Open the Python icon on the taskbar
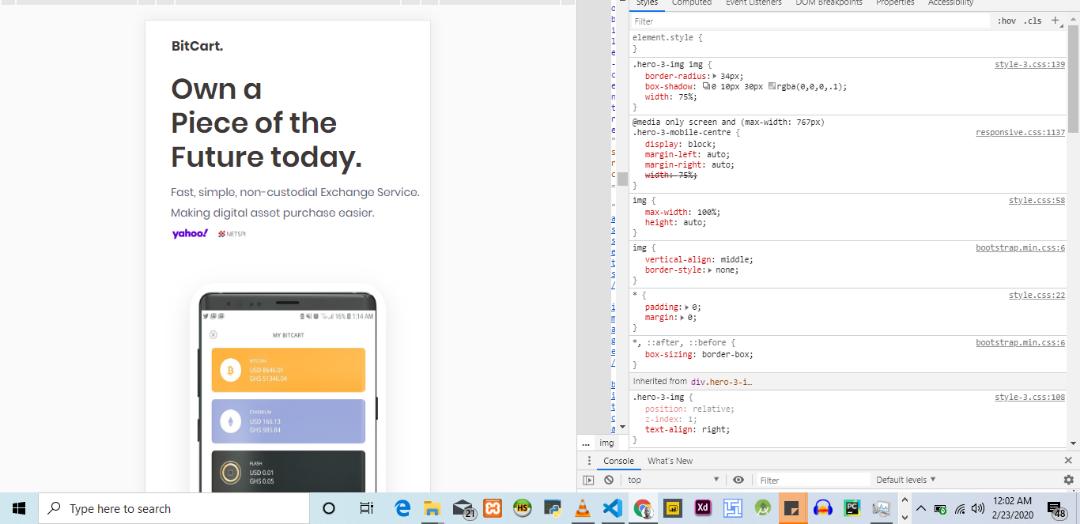The image size is (1080, 524). click(x=552, y=509)
